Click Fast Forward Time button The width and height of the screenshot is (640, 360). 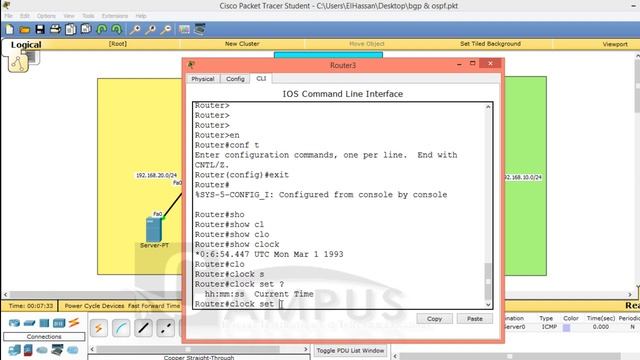click(154, 306)
